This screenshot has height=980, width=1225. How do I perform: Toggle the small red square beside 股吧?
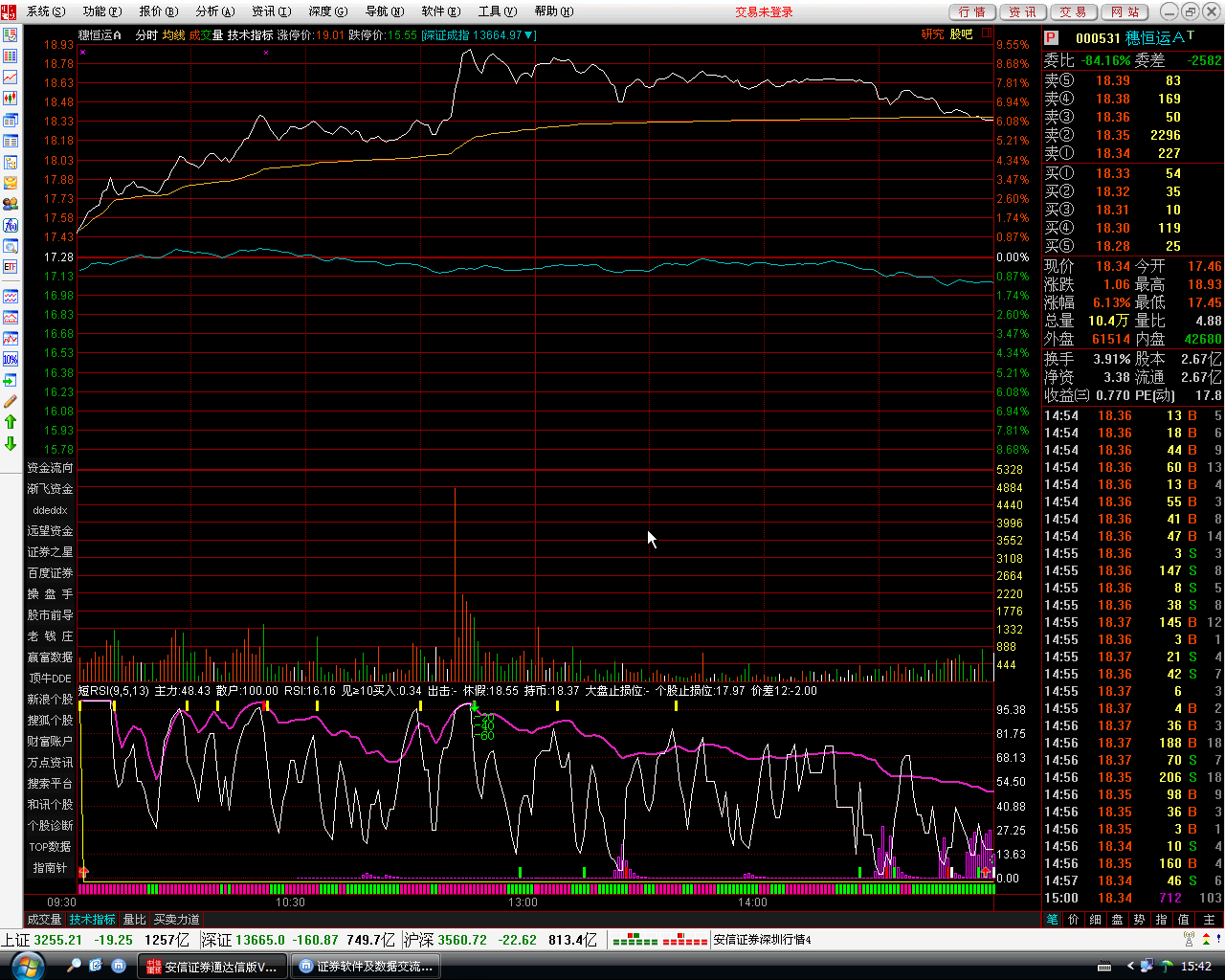click(987, 33)
